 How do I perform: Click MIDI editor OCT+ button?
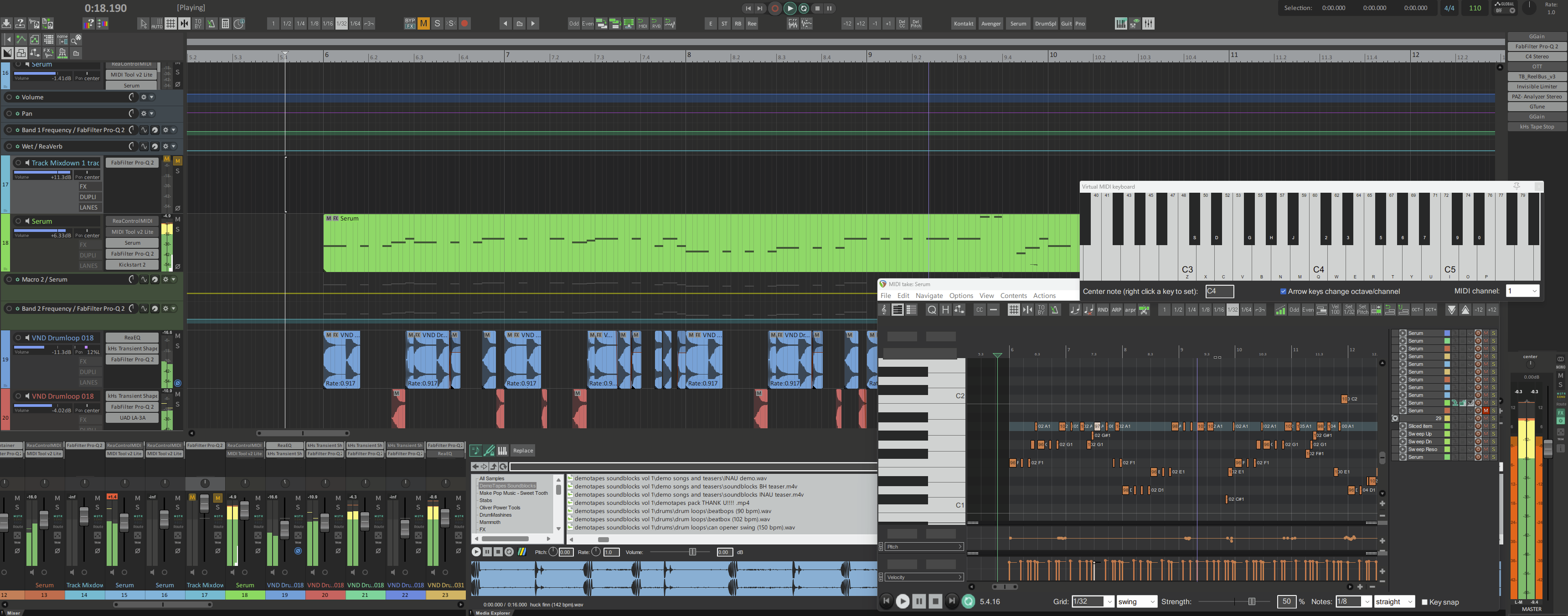tap(1430, 310)
